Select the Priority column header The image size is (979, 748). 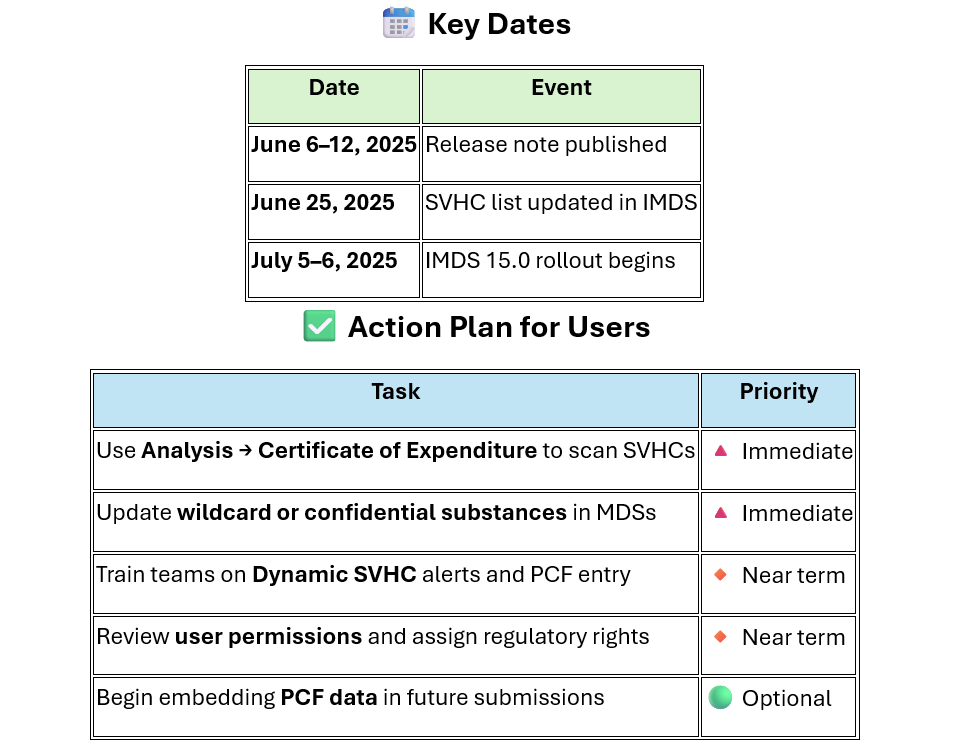779,400
